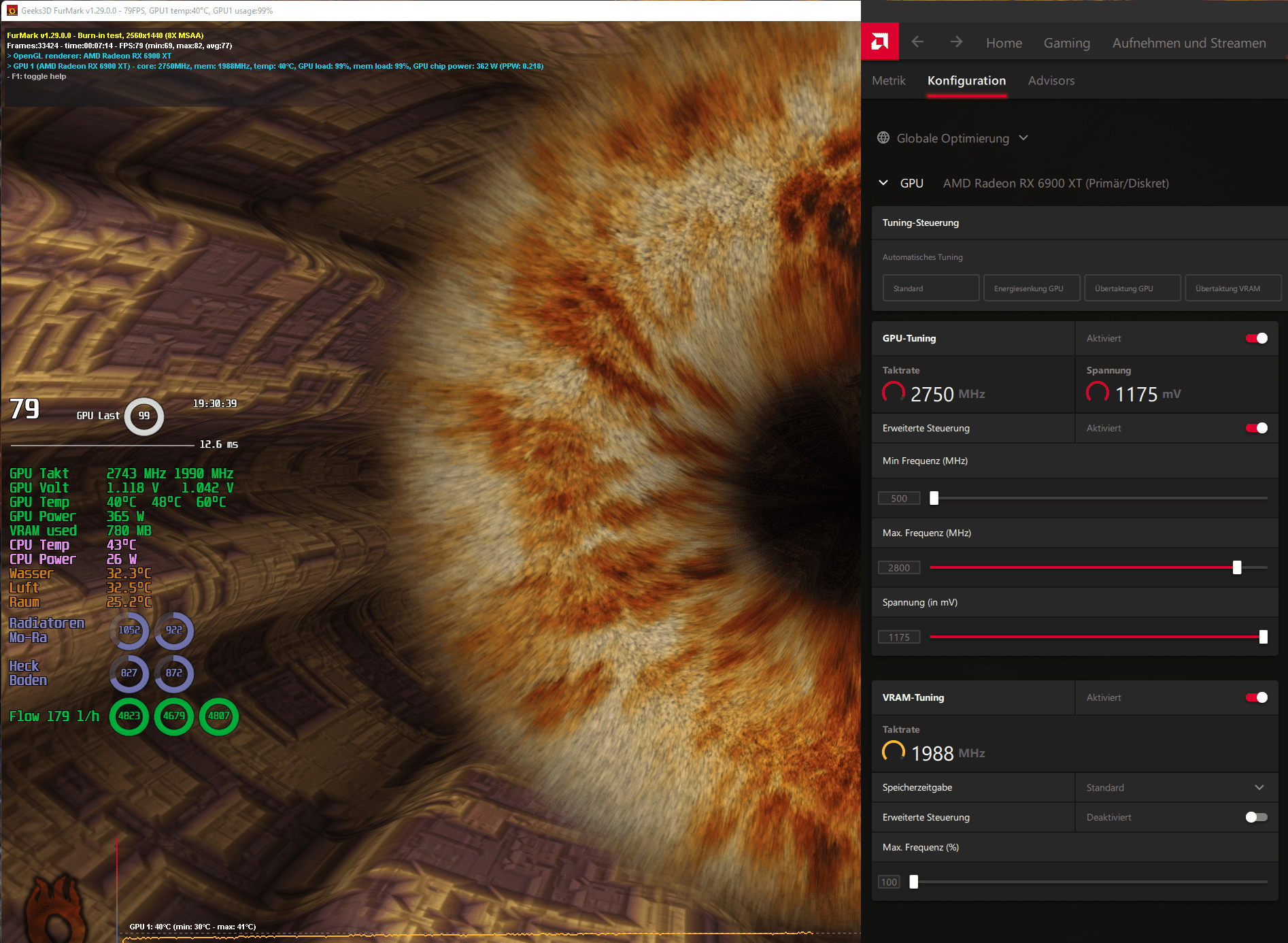Click the VRAM Taktrate 1988 MHz gauge ring
The width and height of the screenshot is (1288, 943).
click(x=894, y=752)
